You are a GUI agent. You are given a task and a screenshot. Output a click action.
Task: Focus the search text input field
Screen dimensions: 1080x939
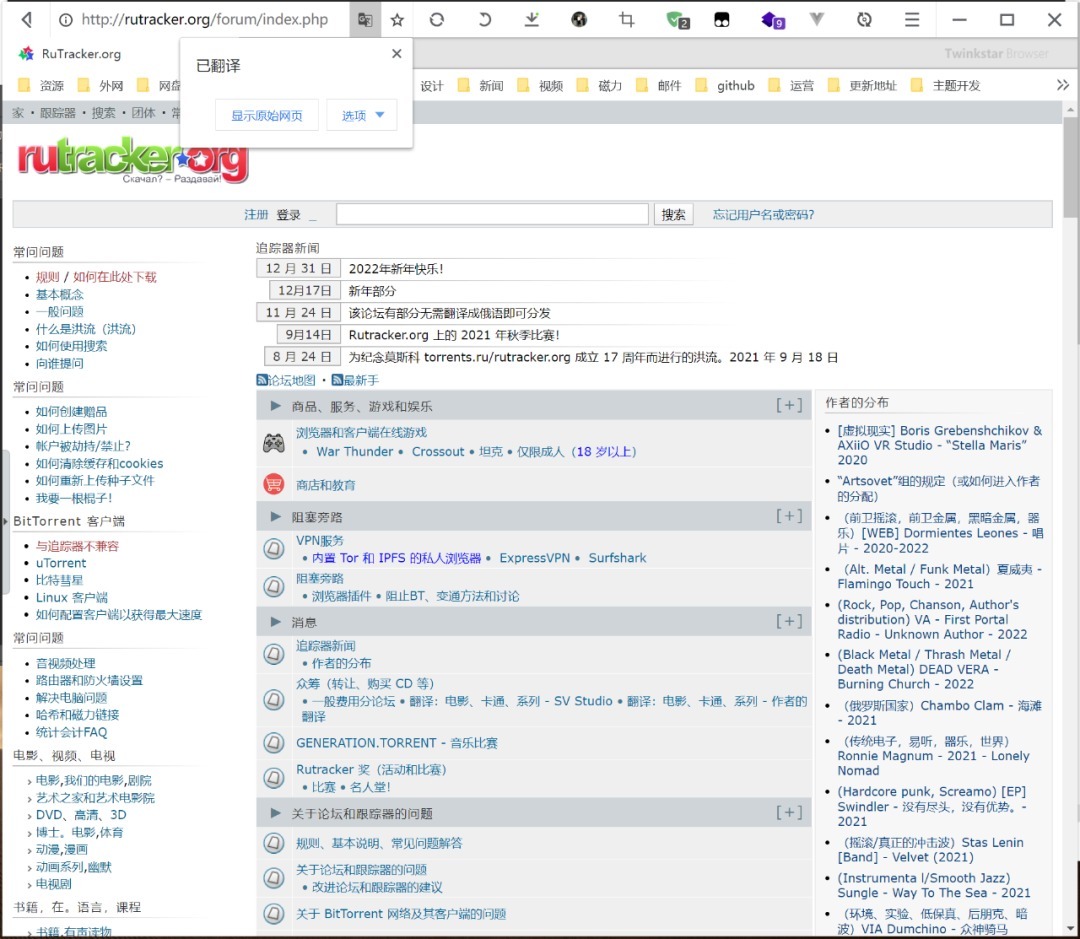[x=492, y=214]
